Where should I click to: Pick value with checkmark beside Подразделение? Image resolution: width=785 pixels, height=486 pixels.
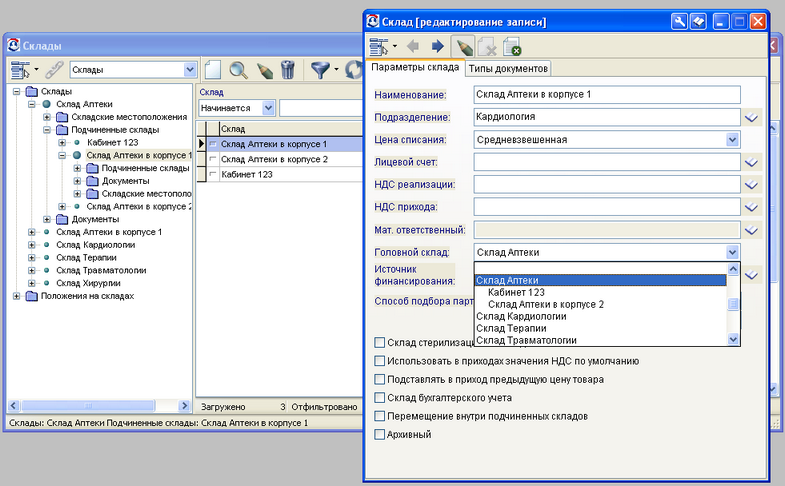[x=751, y=118]
